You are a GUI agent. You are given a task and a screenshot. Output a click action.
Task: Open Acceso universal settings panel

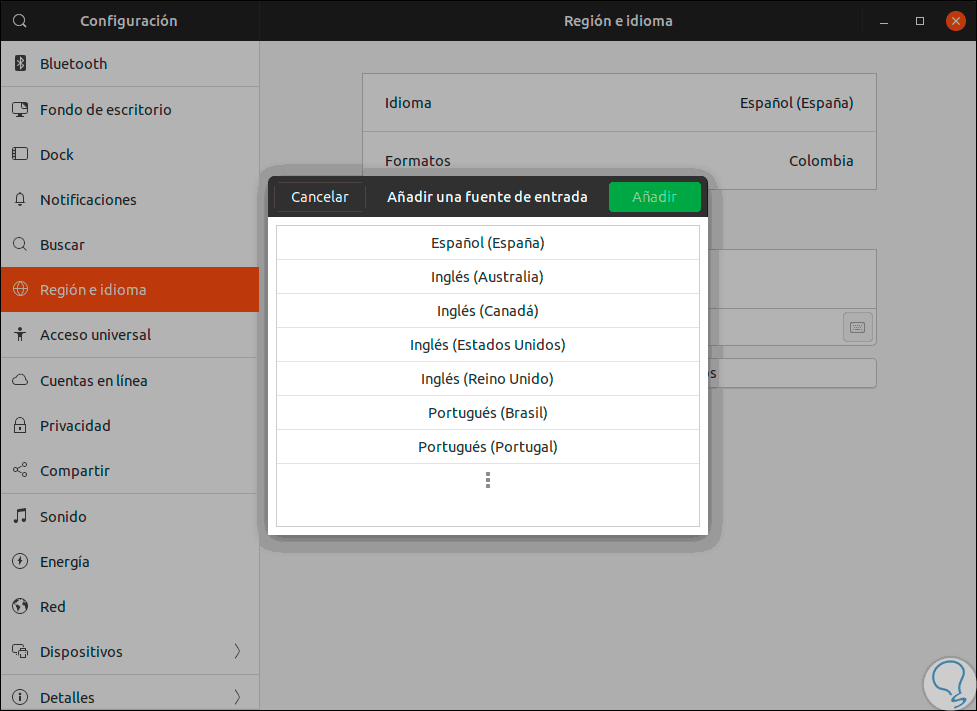(x=95, y=335)
